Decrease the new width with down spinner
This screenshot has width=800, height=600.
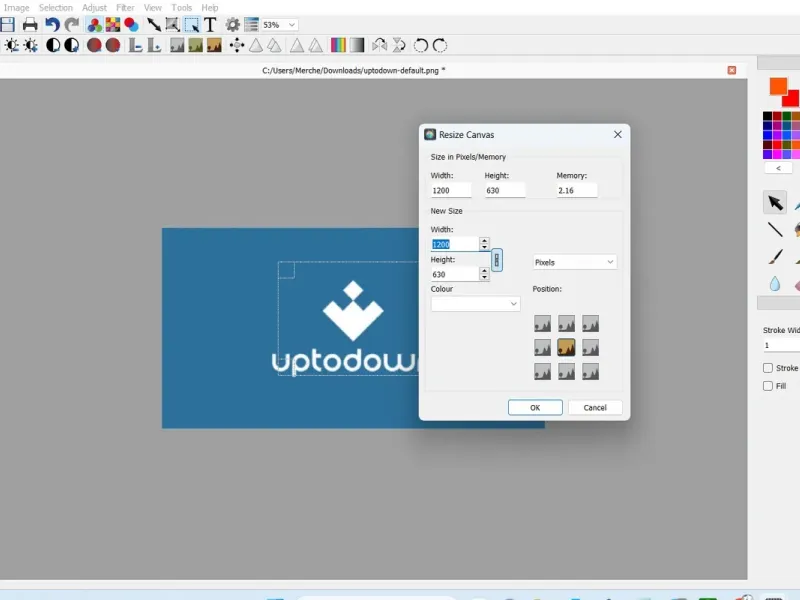[484, 247]
